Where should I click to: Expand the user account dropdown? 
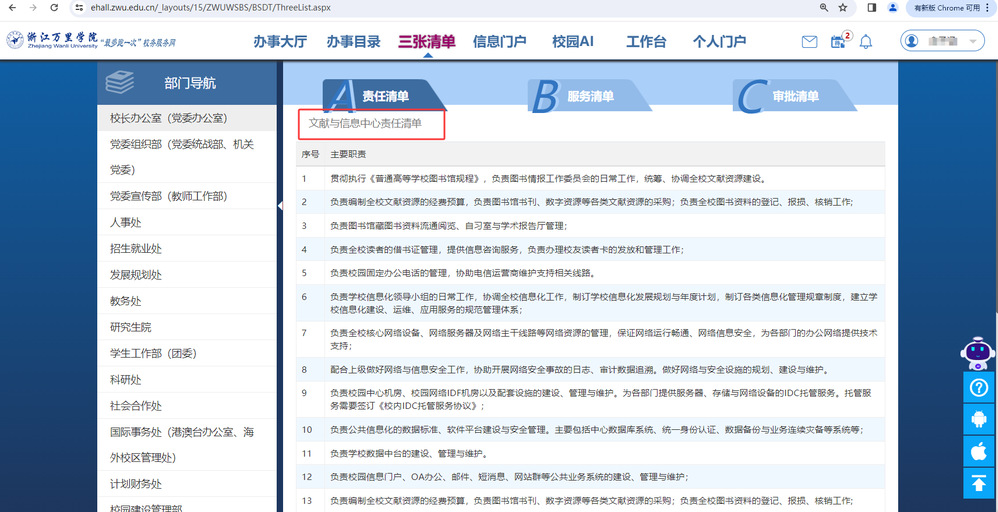[x=942, y=41]
